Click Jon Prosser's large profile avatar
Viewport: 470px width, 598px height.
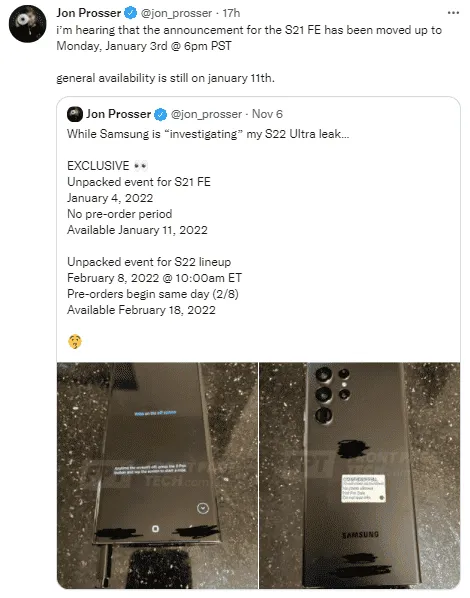pos(27,24)
